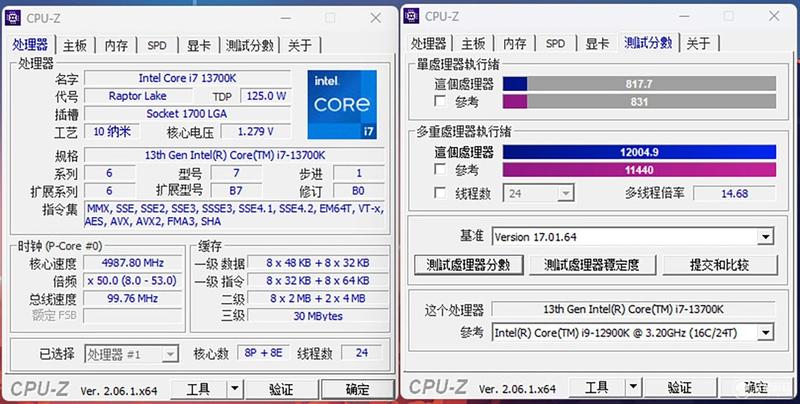Click 修订 value B0
800x404 pixels.
point(358,191)
